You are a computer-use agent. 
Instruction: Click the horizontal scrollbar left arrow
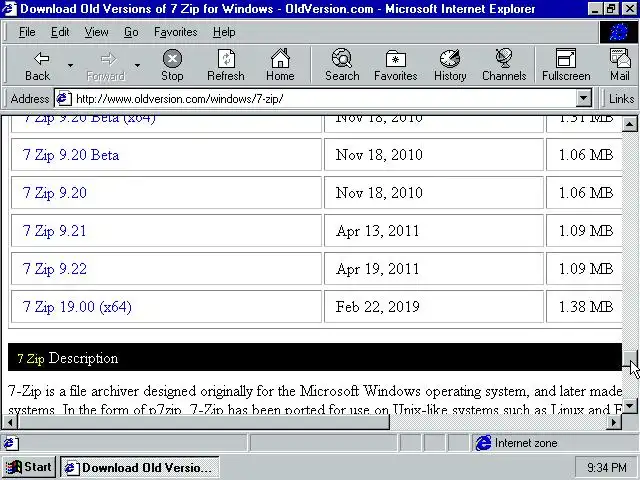coord(10,422)
